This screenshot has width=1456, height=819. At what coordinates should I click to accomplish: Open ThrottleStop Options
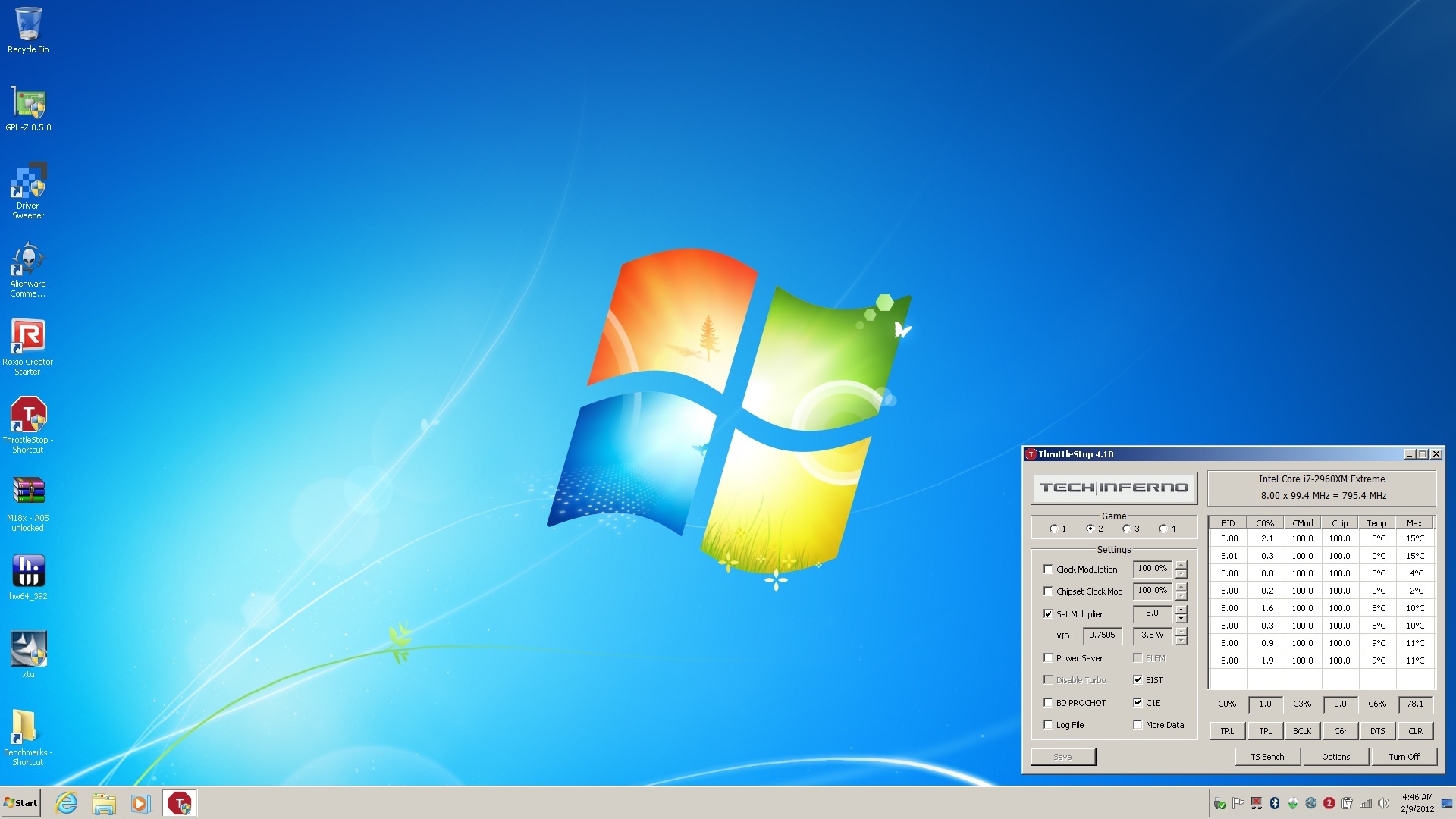tap(1335, 757)
